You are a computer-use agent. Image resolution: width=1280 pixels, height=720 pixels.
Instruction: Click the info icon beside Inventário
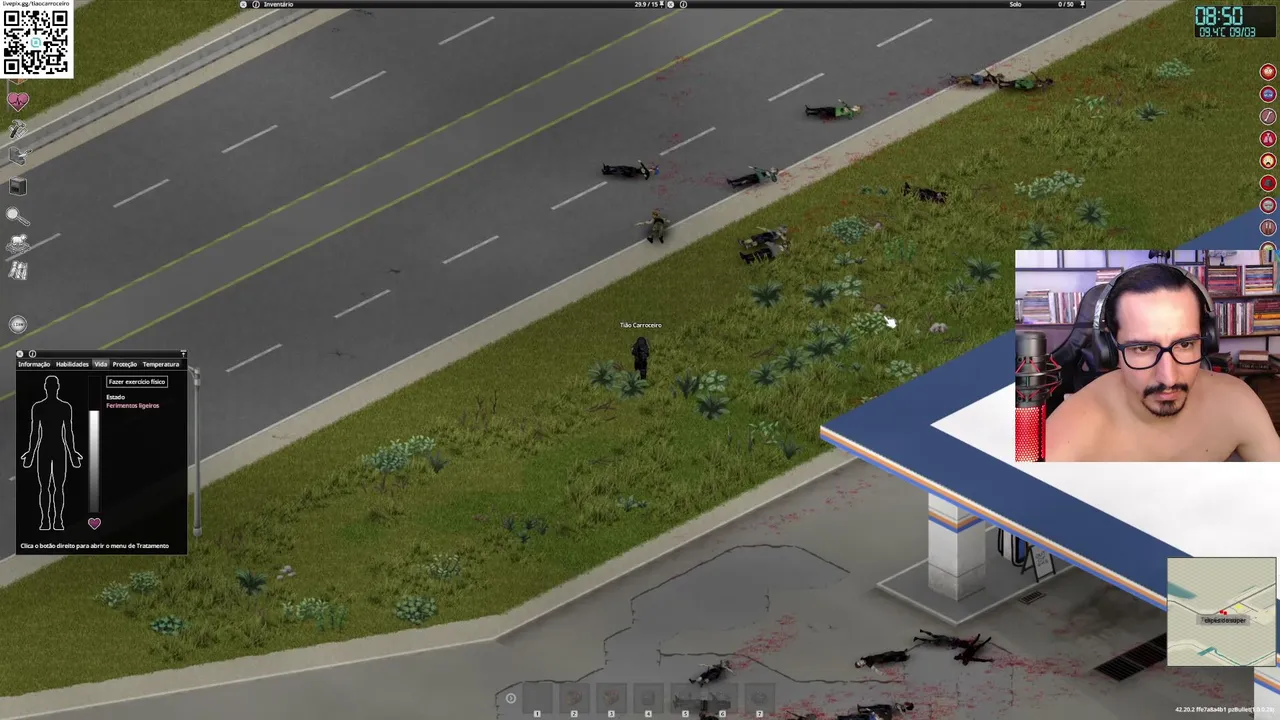tap(255, 4)
